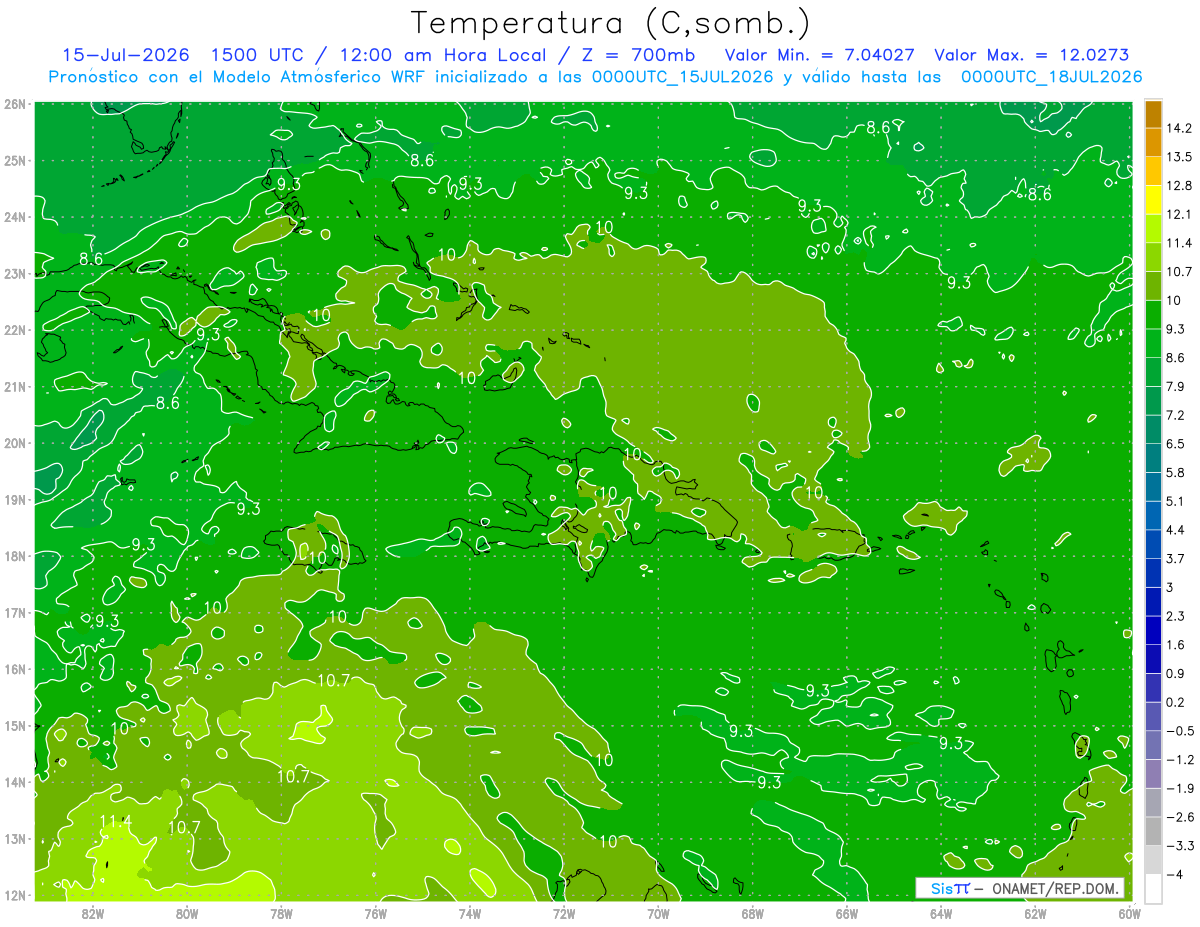Screen dimensions: 1200x927
Task: Click the 72W longitude axis label
Action: point(564,912)
